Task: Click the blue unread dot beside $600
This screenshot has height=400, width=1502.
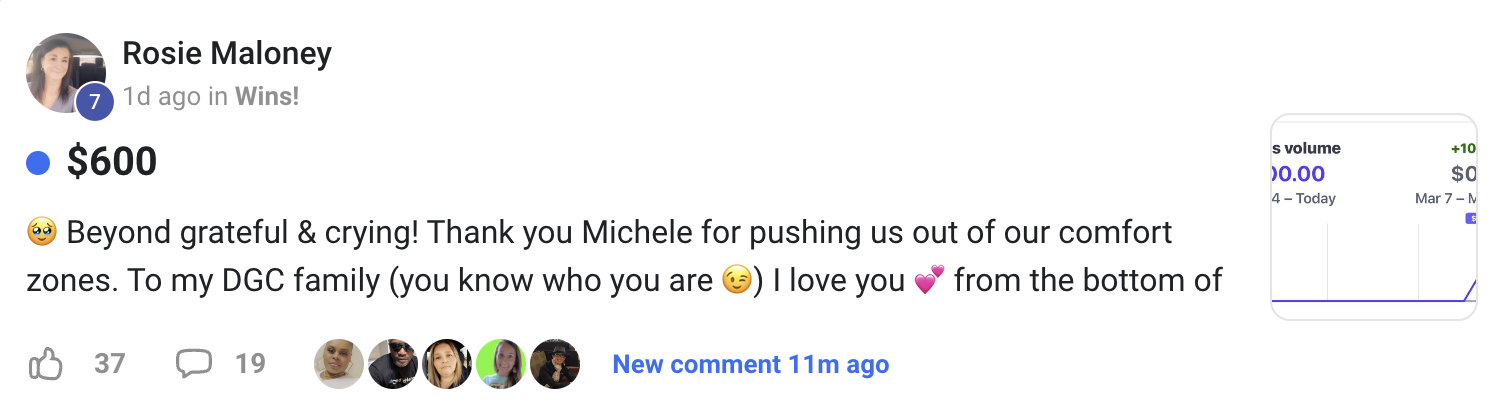Action: click(38, 162)
